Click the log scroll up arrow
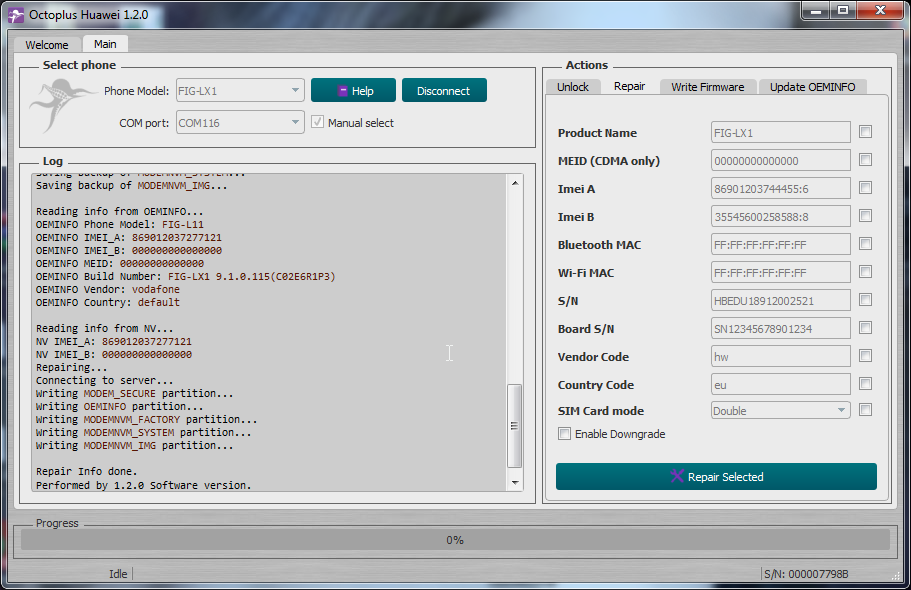Viewport: 911px width, 590px height. (515, 183)
